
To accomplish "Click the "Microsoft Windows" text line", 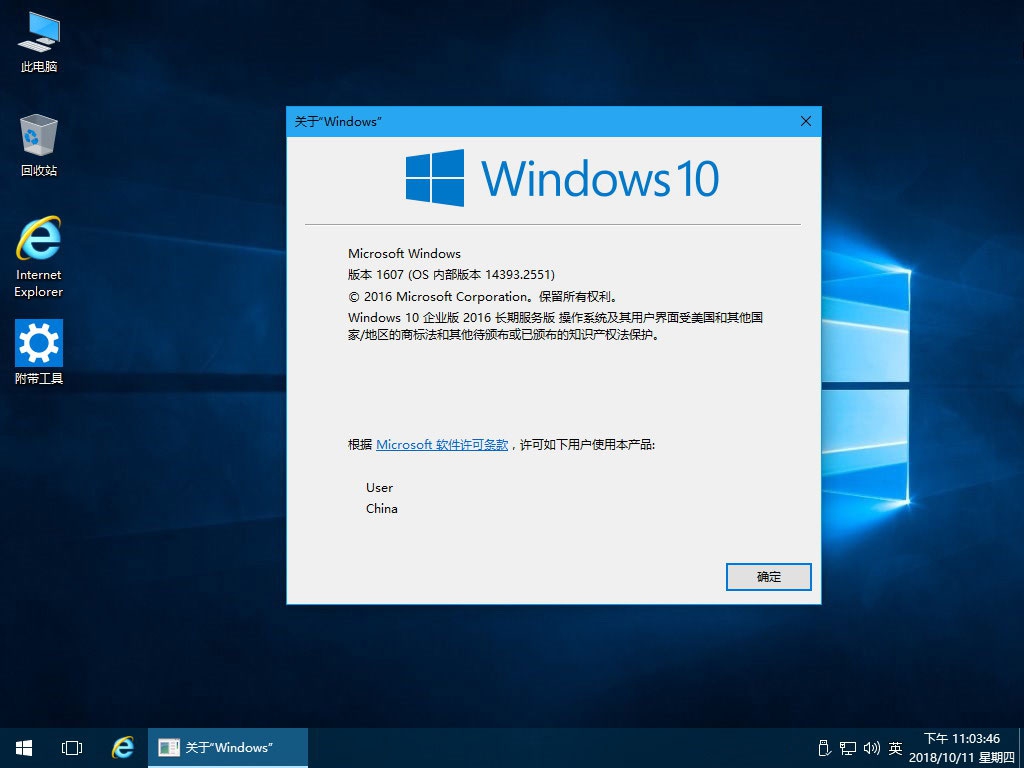I will click(404, 253).
